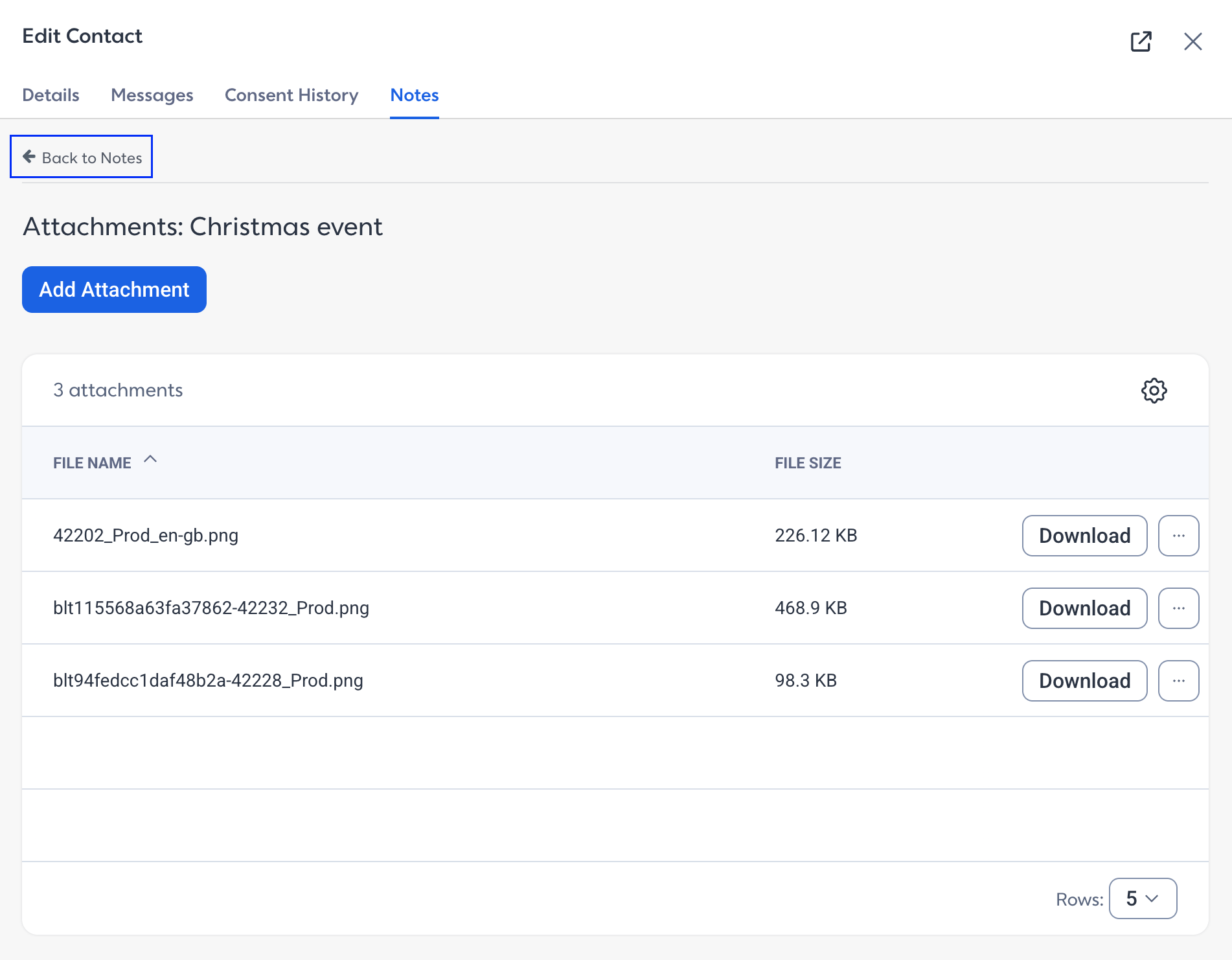Click the Edit Contact title
This screenshot has width=1232, height=960.
pyautogui.click(x=82, y=36)
